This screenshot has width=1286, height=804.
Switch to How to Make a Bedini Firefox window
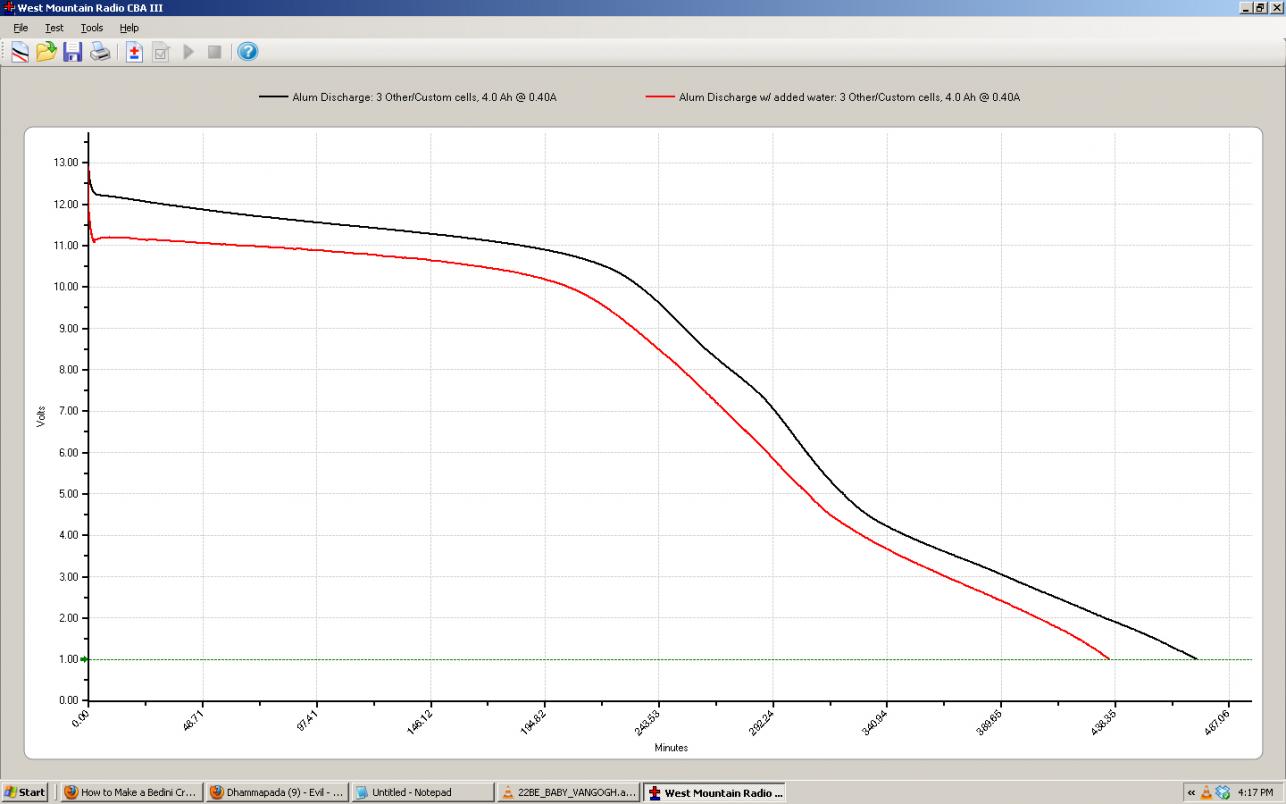pos(130,793)
